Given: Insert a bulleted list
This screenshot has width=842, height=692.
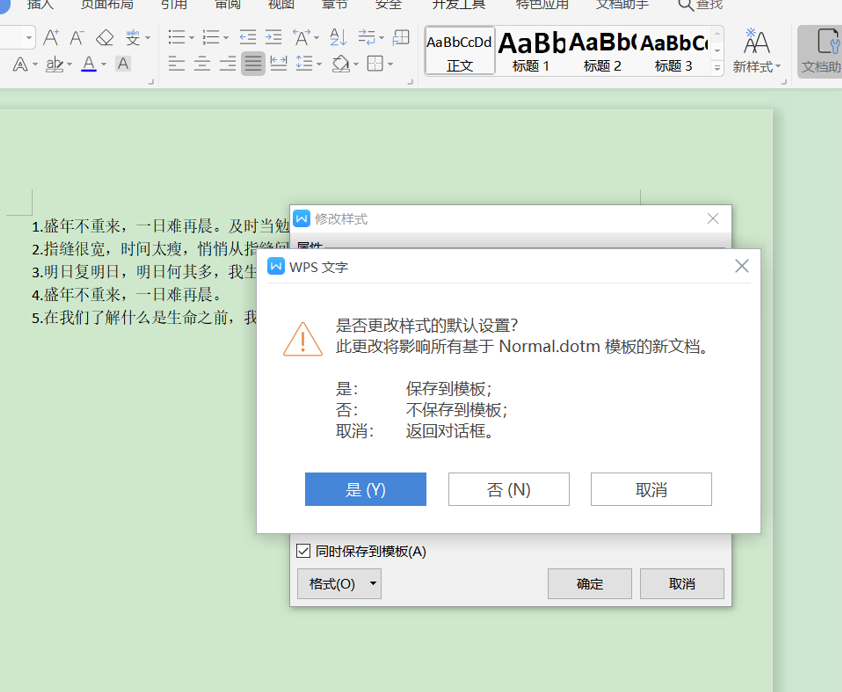Looking at the screenshot, I should pyautogui.click(x=177, y=38).
